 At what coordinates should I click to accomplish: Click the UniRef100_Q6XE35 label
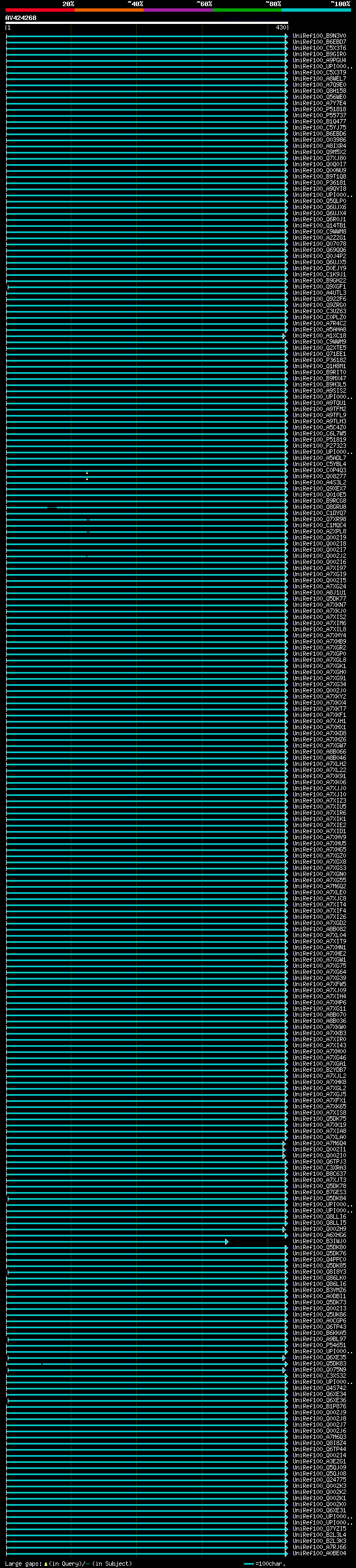tap(319, 1357)
